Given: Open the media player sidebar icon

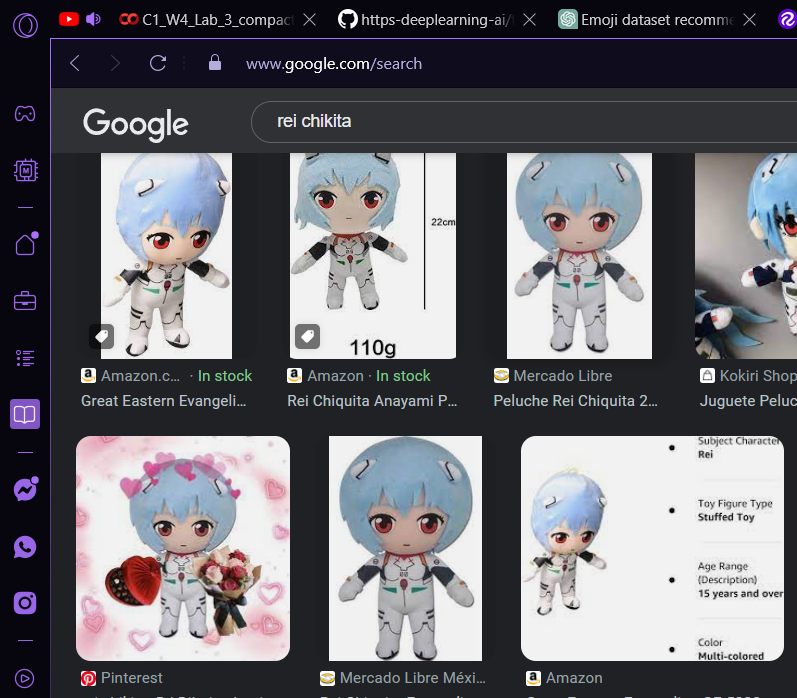Looking at the screenshot, I should (25, 677).
